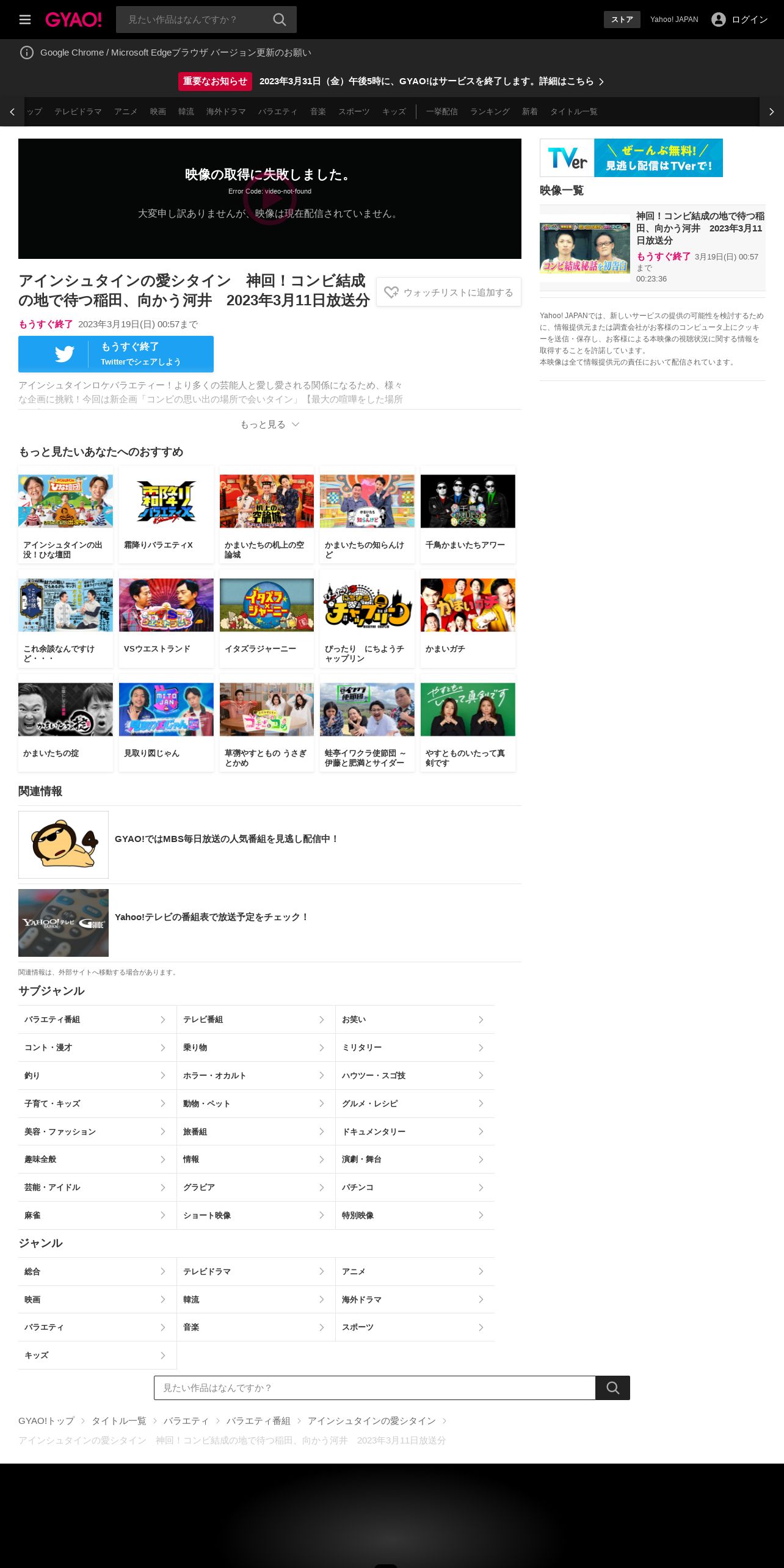Click the footer search input field
The image size is (784, 1568).
tap(375, 1388)
